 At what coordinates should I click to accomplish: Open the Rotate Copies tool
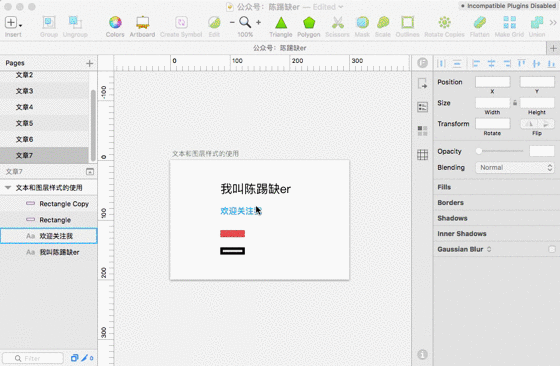(x=445, y=23)
